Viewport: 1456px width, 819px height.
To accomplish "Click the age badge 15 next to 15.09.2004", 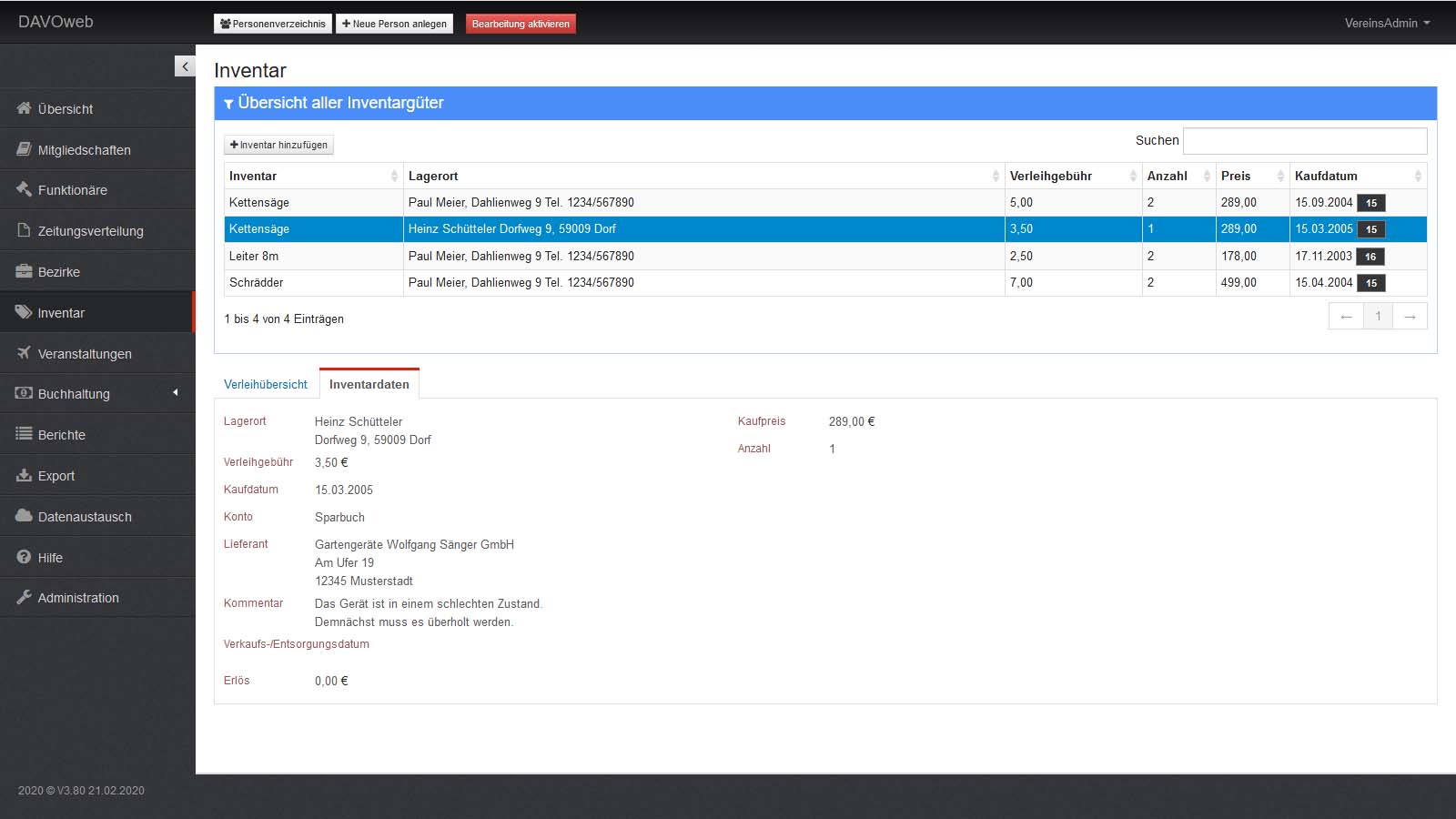I will coord(1370,203).
